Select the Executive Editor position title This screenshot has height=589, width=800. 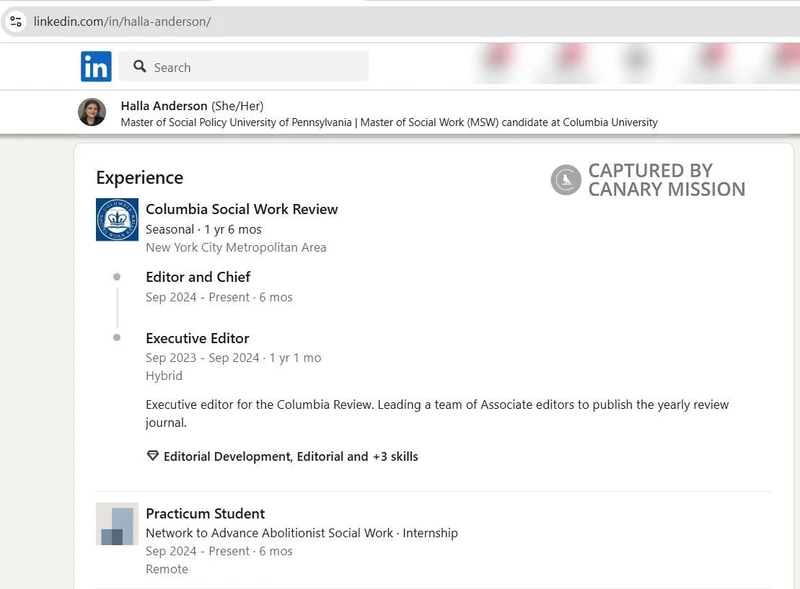pos(197,338)
